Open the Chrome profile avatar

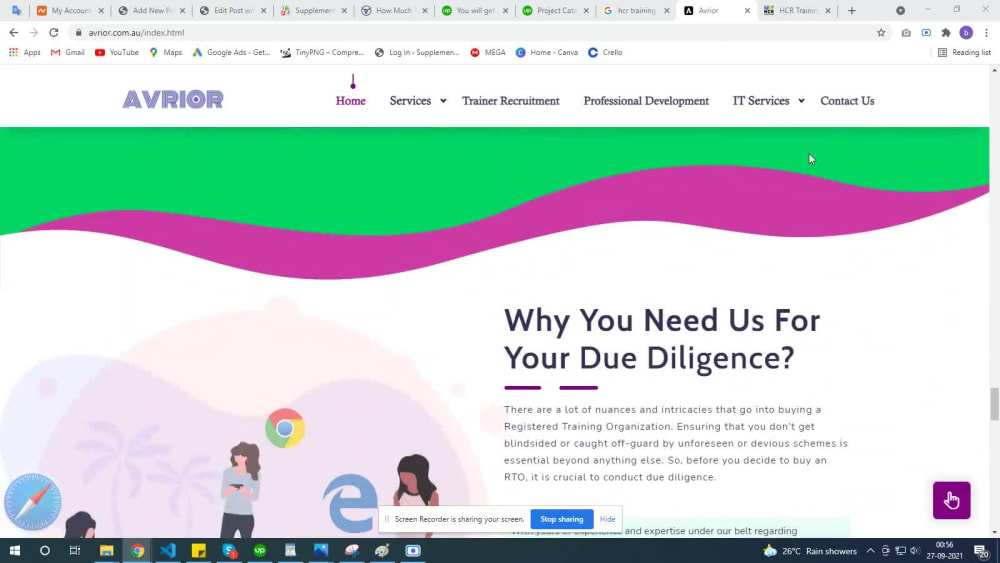(x=966, y=33)
